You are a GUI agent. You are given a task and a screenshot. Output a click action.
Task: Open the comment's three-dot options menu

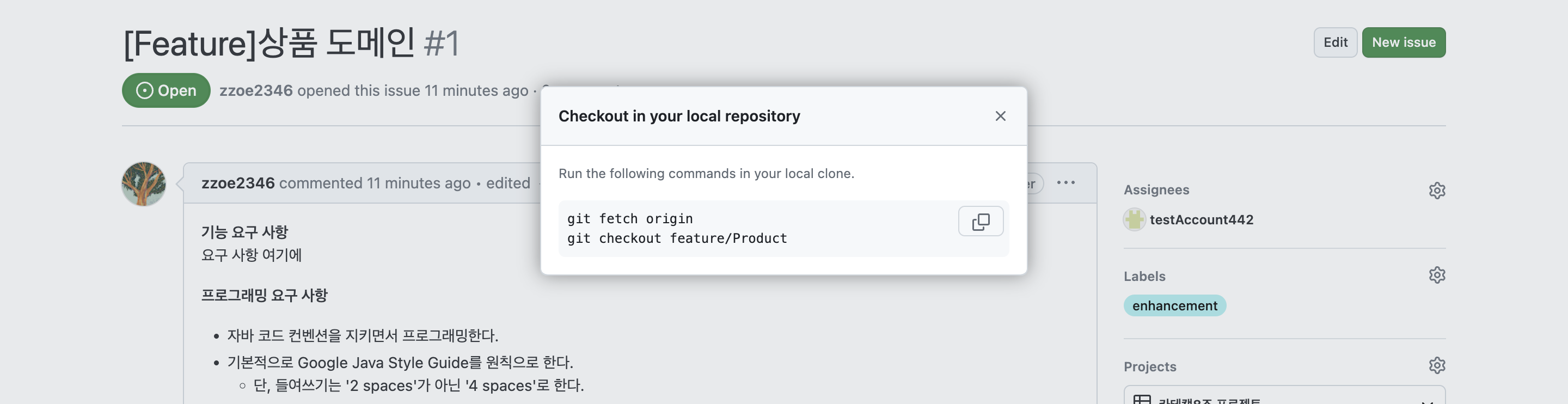coord(1066,182)
